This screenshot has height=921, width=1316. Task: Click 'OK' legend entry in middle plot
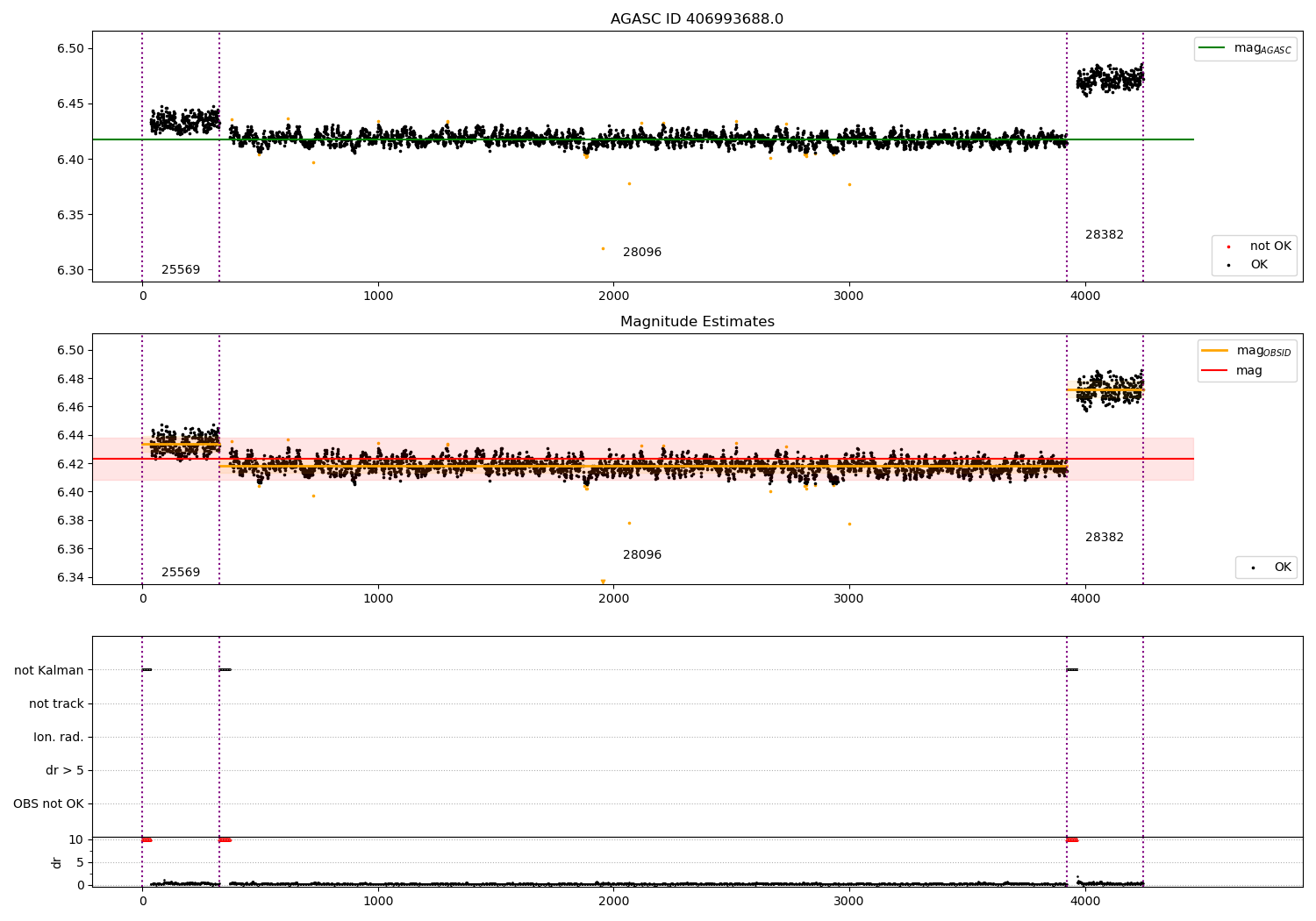tap(1270, 568)
